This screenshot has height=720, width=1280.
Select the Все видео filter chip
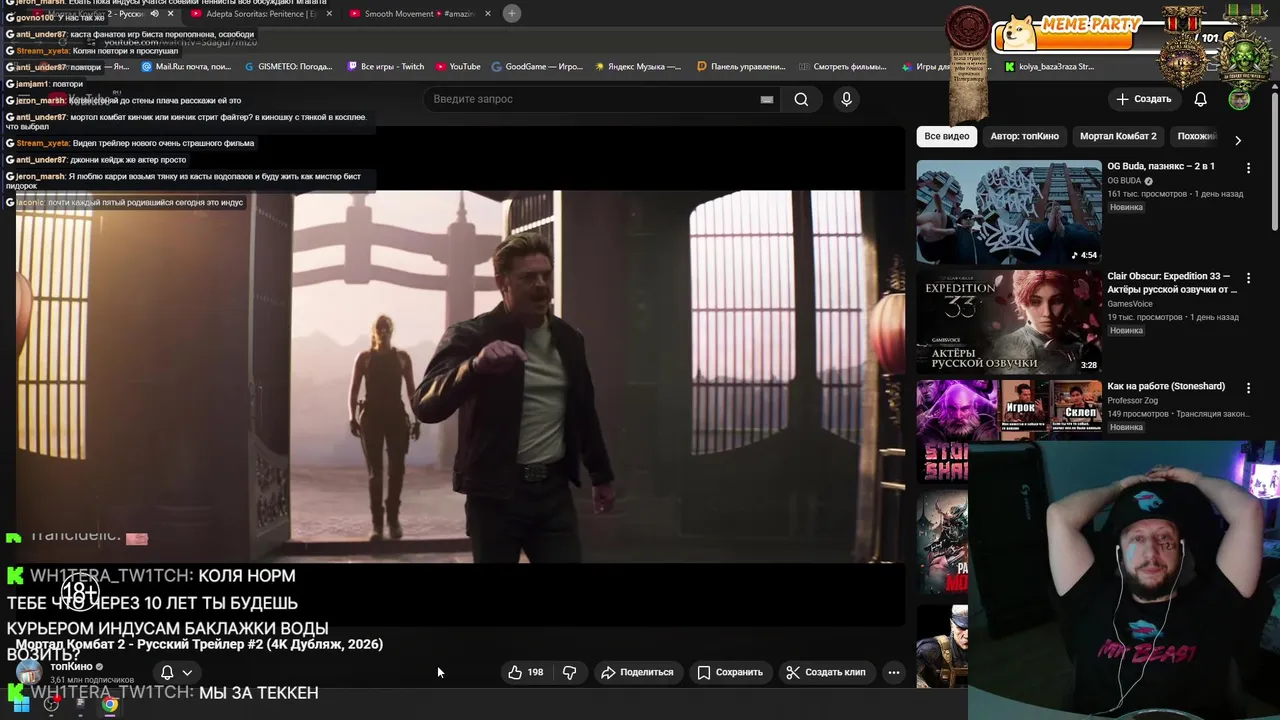(x=946, y=136)
